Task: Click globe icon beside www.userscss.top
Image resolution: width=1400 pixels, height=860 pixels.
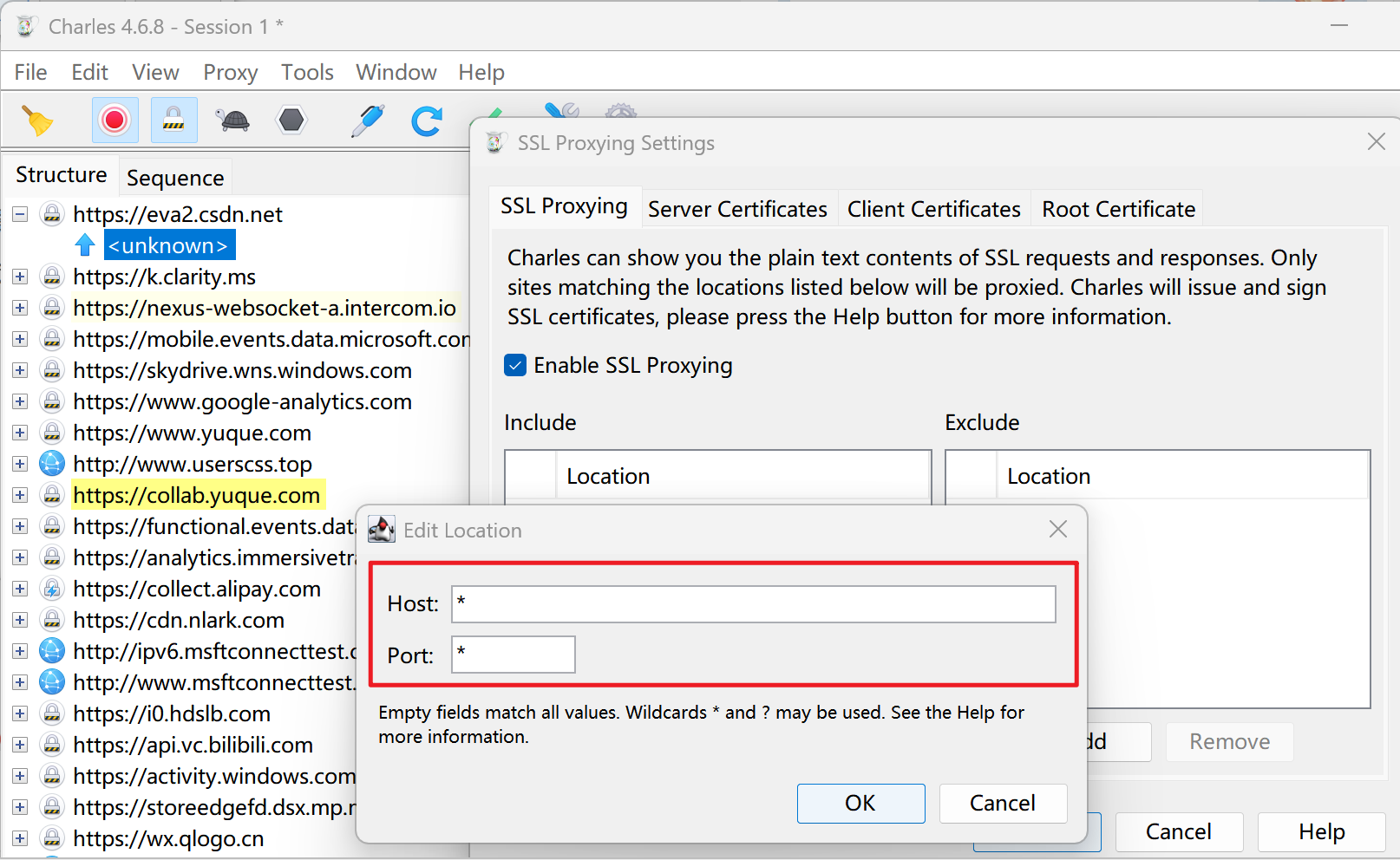Action: click(x=52, y=464)
